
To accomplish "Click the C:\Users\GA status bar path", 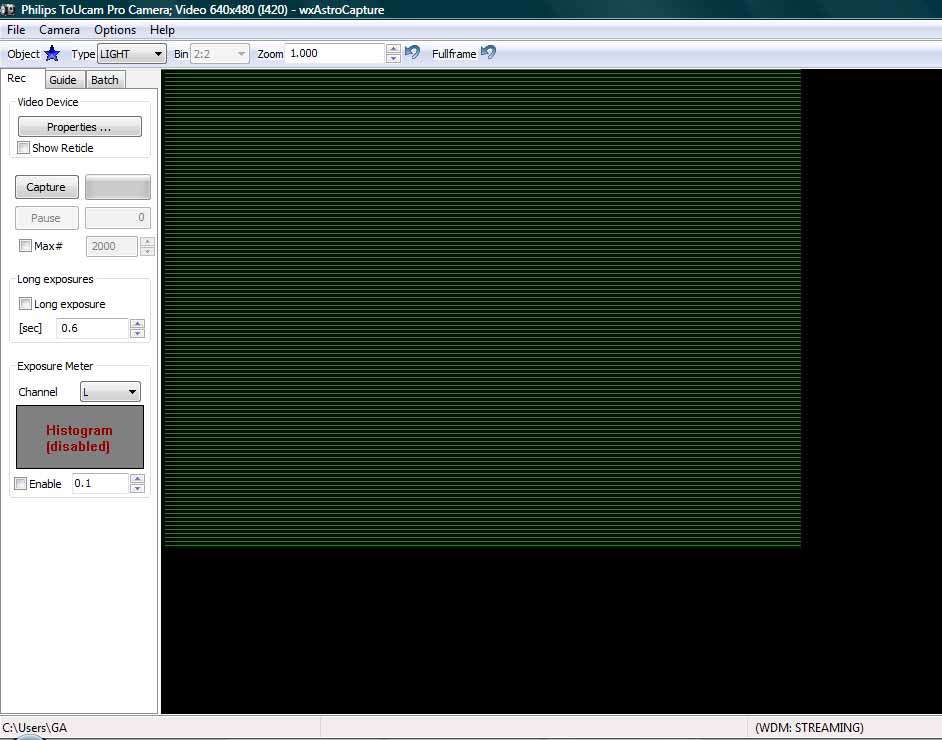I will [35, 727].
